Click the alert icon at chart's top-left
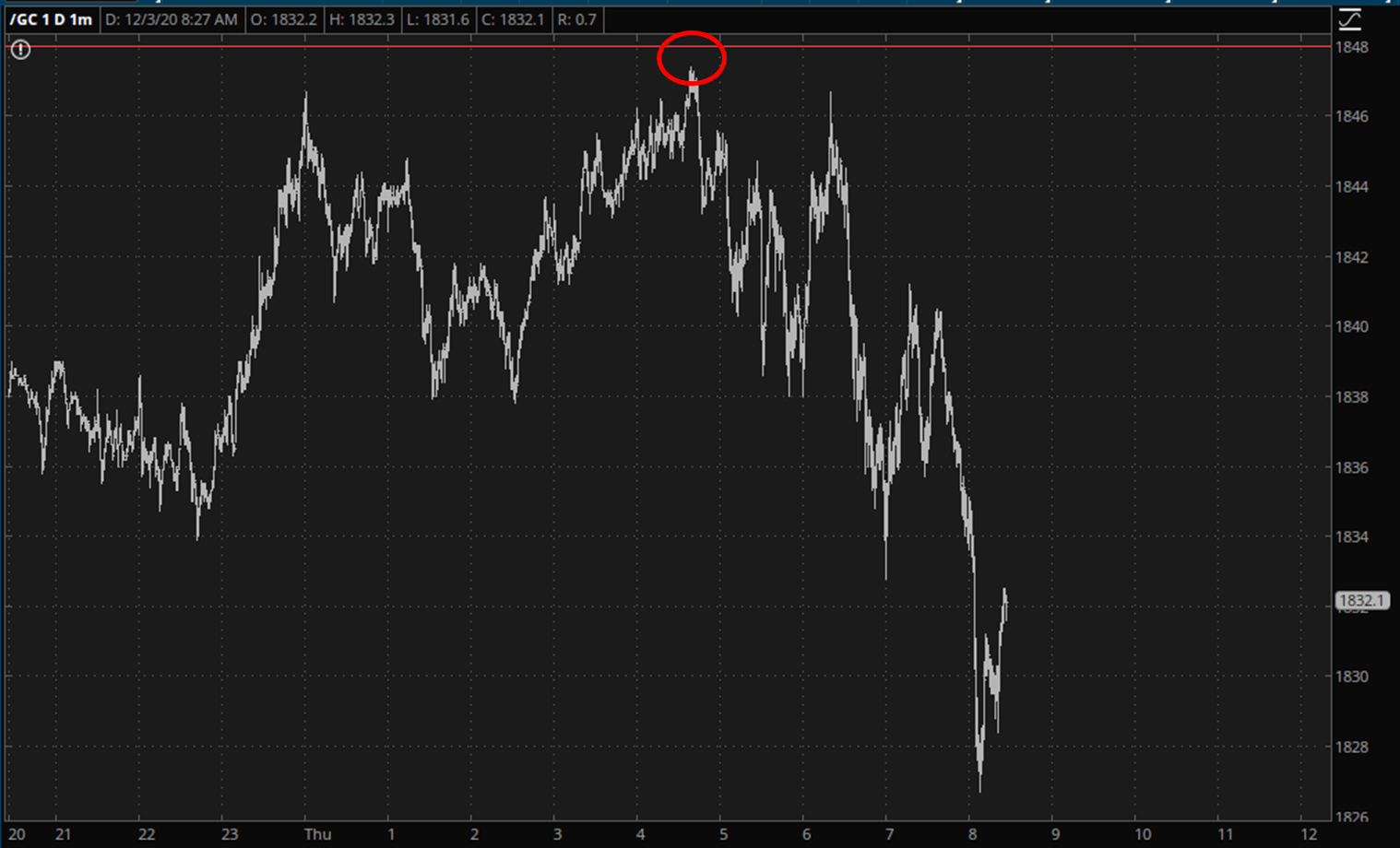The height and width of the screenshot is (848, 1400). click(x=20, y=50)
